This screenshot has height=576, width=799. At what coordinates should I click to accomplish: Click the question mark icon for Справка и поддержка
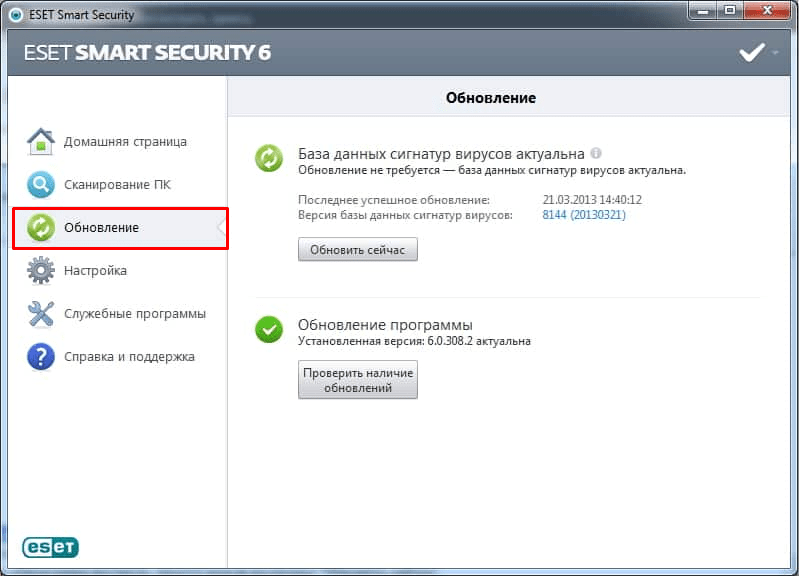click(x=40, y=356)
